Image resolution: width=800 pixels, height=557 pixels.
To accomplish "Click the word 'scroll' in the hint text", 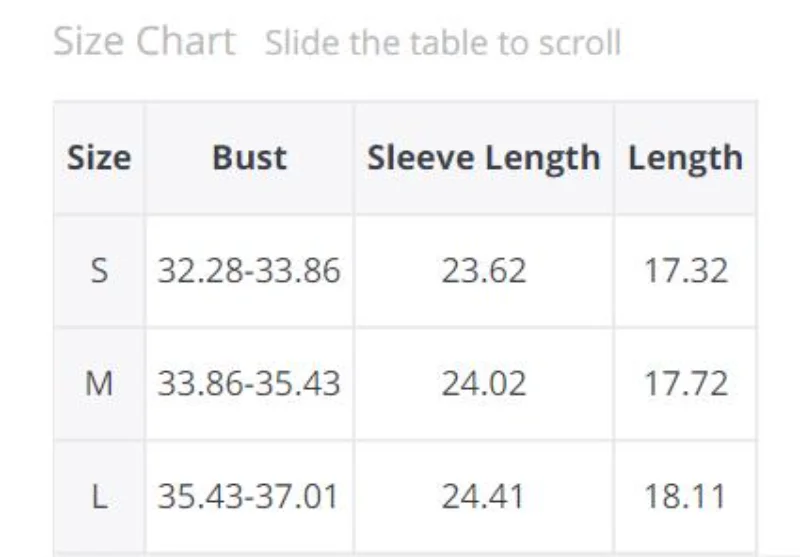I will 578,44.
